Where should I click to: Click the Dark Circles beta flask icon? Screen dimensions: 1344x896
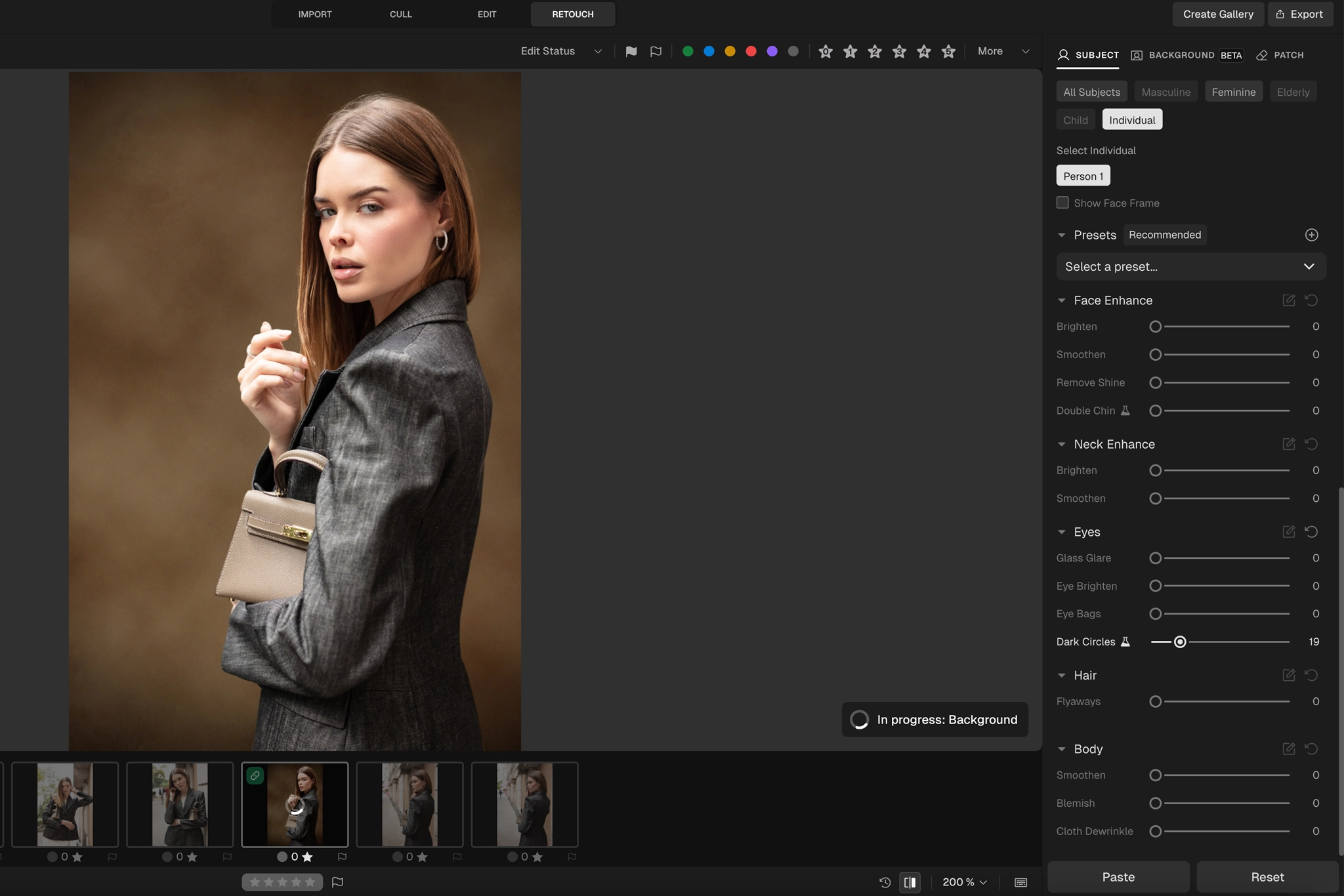[x=1125, y=641]
